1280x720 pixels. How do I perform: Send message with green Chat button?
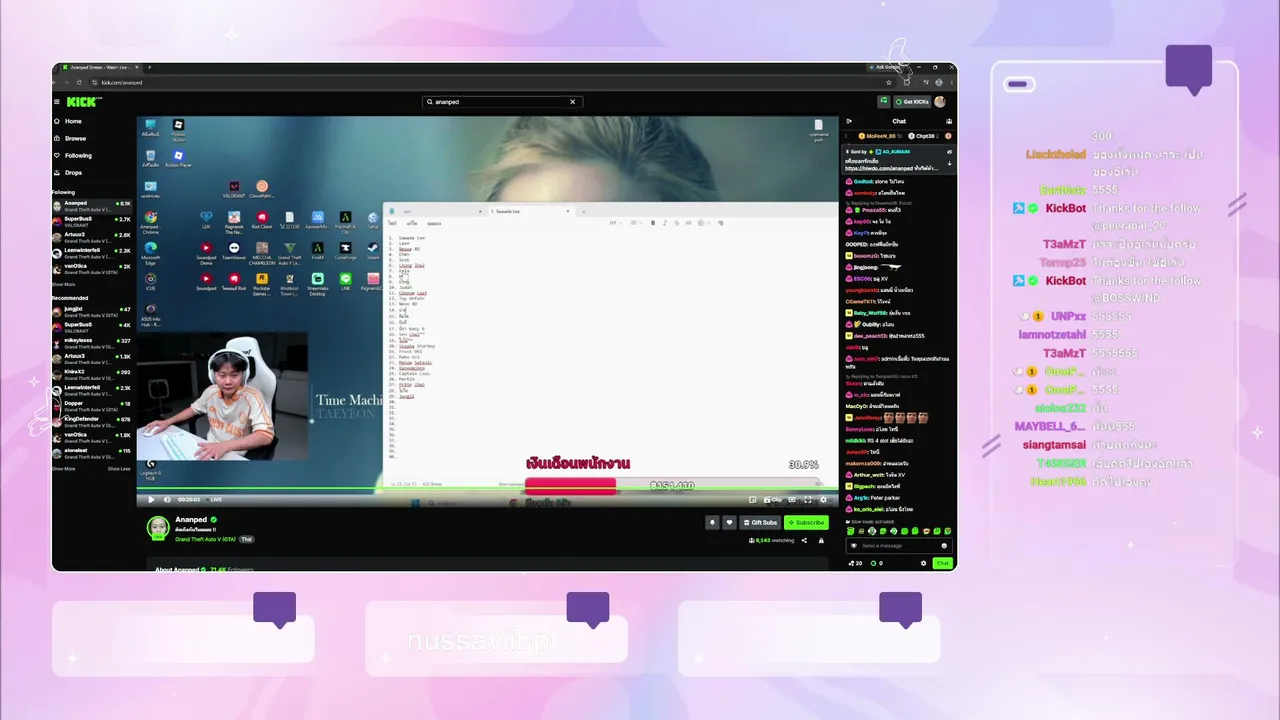[x=942, y=563]
